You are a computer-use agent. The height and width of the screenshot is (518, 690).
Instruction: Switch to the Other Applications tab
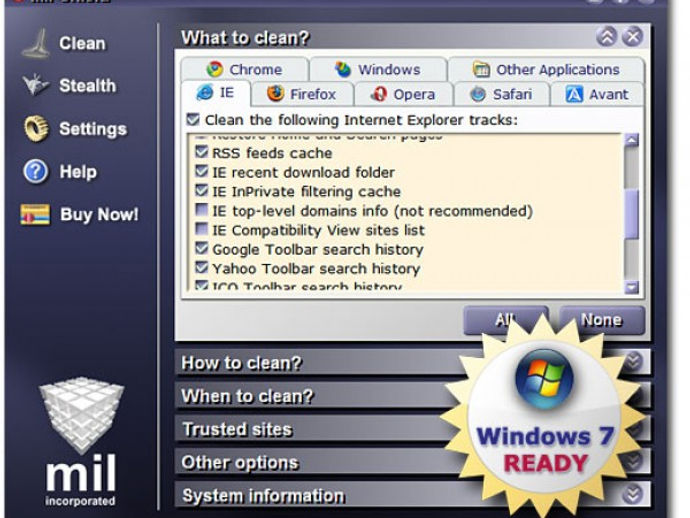coord(546,69)
